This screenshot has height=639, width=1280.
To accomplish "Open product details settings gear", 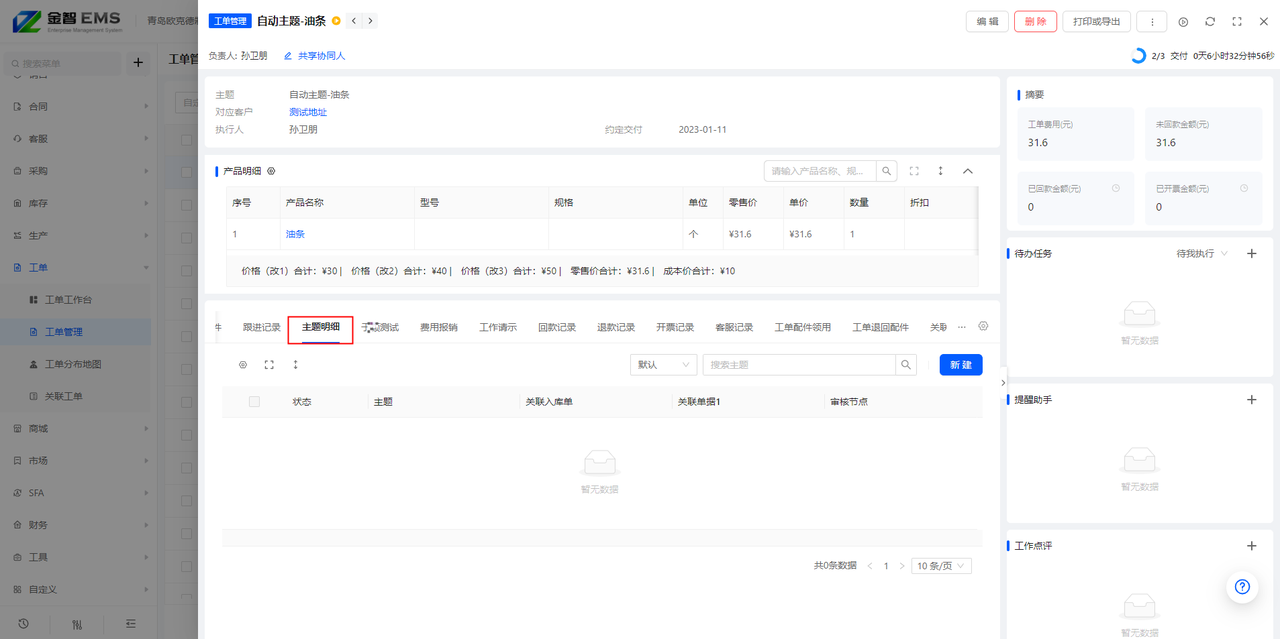I will pyautogui.click(x=271, y=172).
